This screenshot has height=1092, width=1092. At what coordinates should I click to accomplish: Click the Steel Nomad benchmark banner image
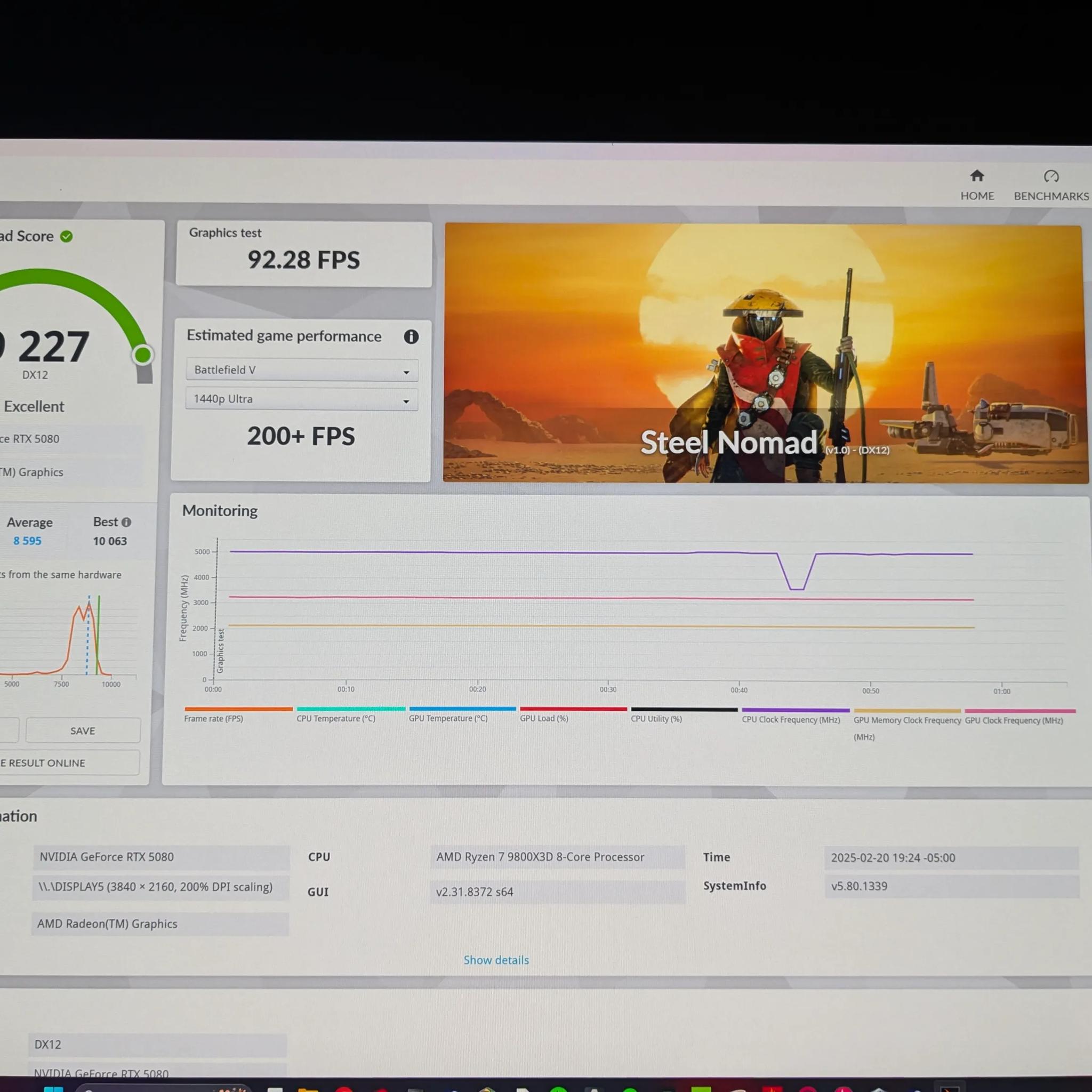[x=765, y=354]
